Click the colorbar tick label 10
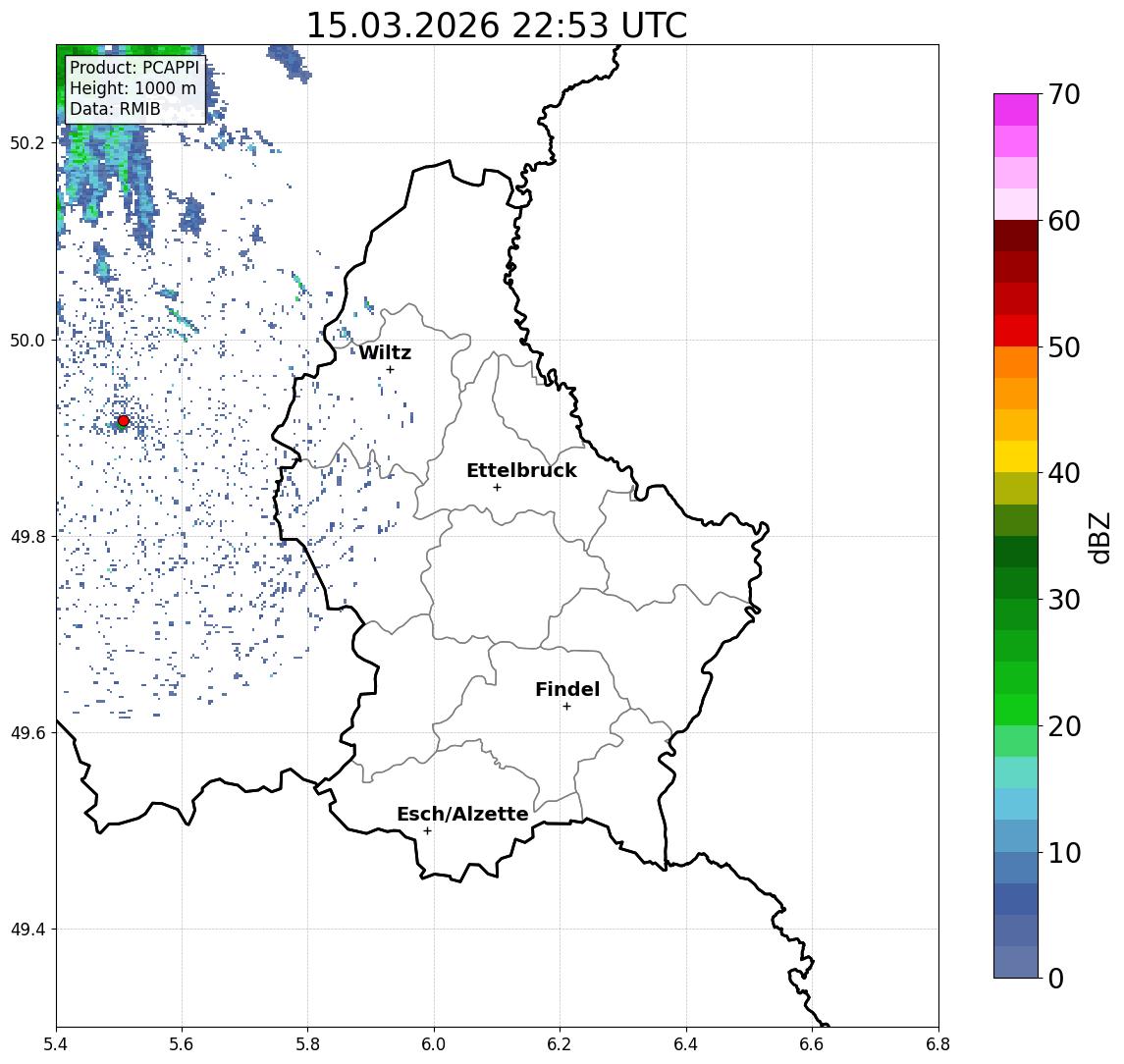This screenshot has width=1124, height=1064. (1064, 853)
